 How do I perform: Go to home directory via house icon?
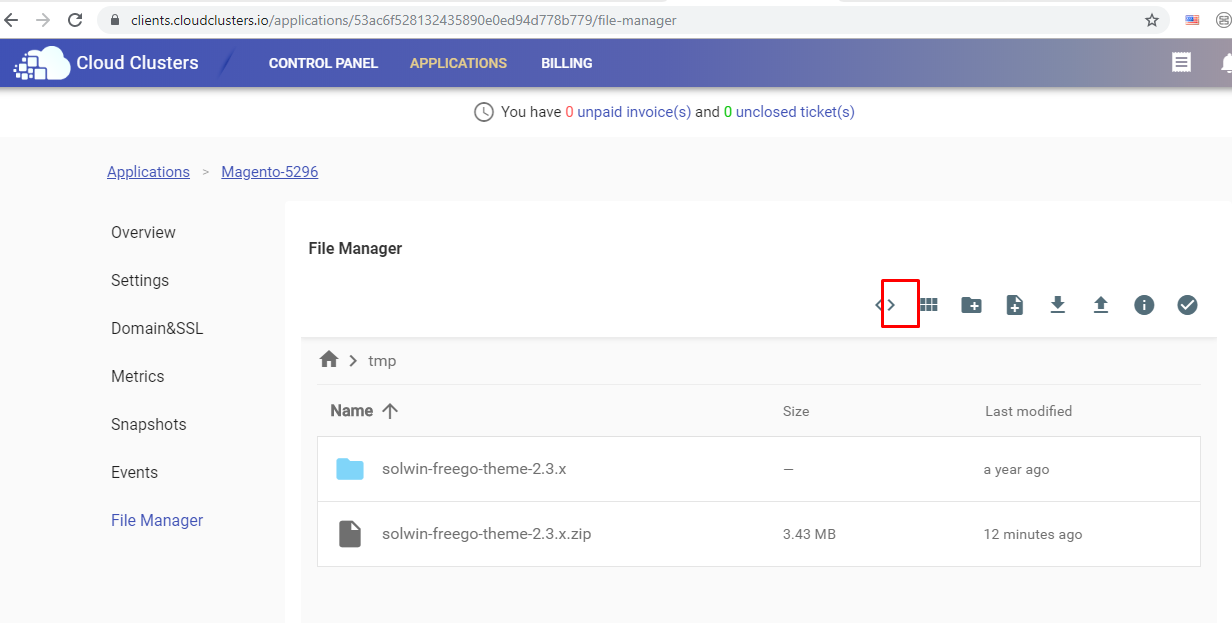329,360
